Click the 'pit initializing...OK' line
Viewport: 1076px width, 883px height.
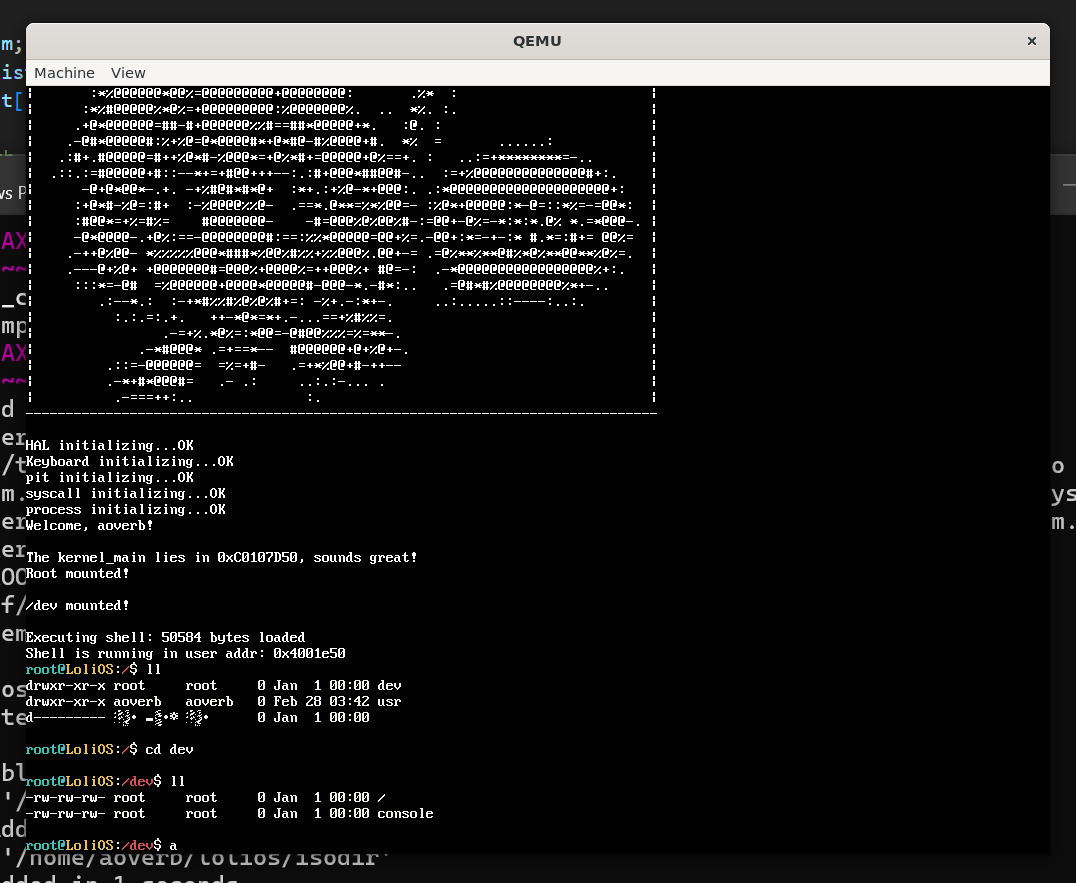coord(109,477)
